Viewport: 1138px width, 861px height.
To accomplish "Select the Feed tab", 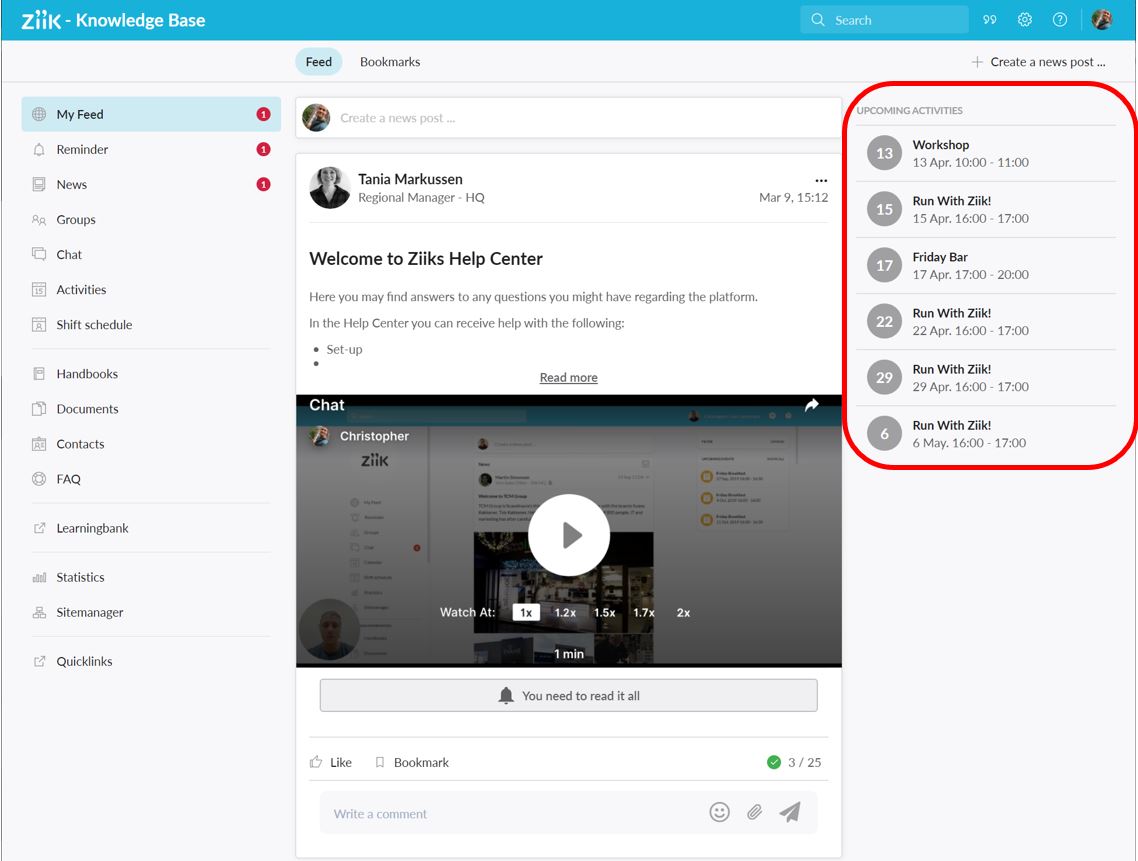I will [319, 62].
